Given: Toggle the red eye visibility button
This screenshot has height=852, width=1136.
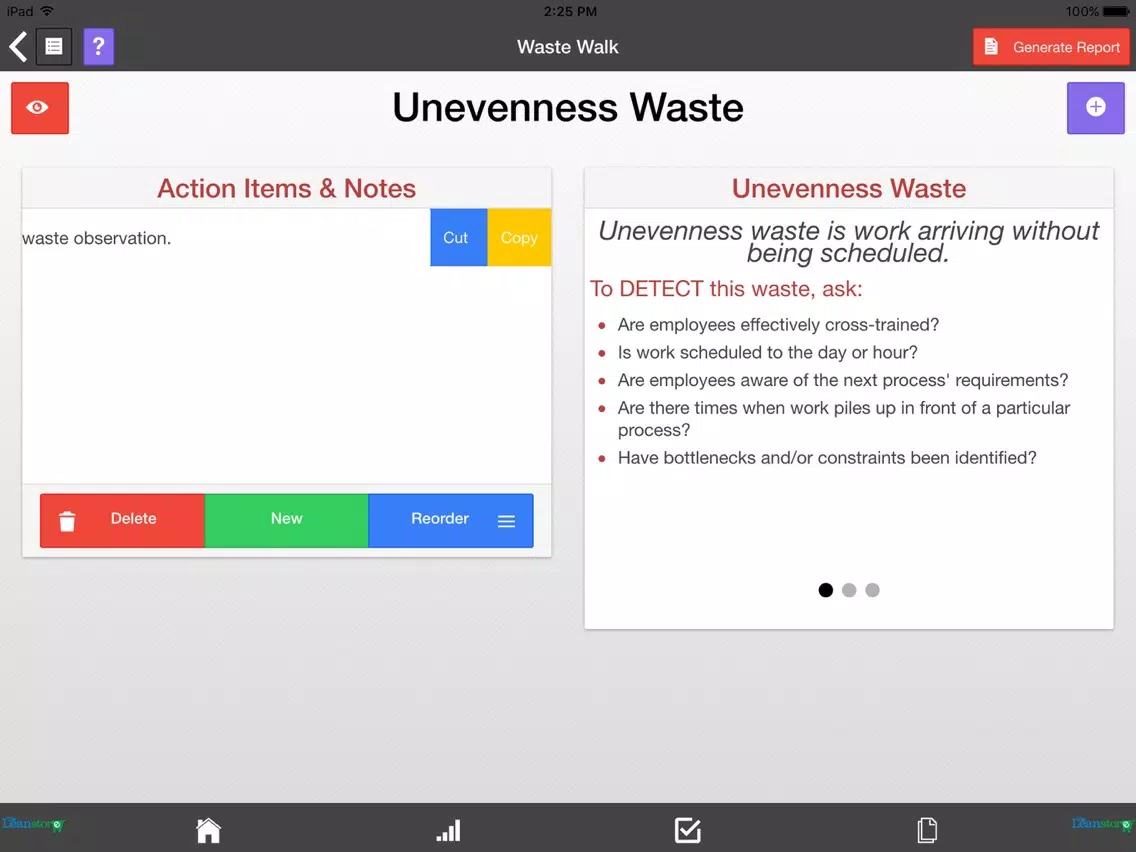Looking at the screenshot, I should [x=40, y=108].
